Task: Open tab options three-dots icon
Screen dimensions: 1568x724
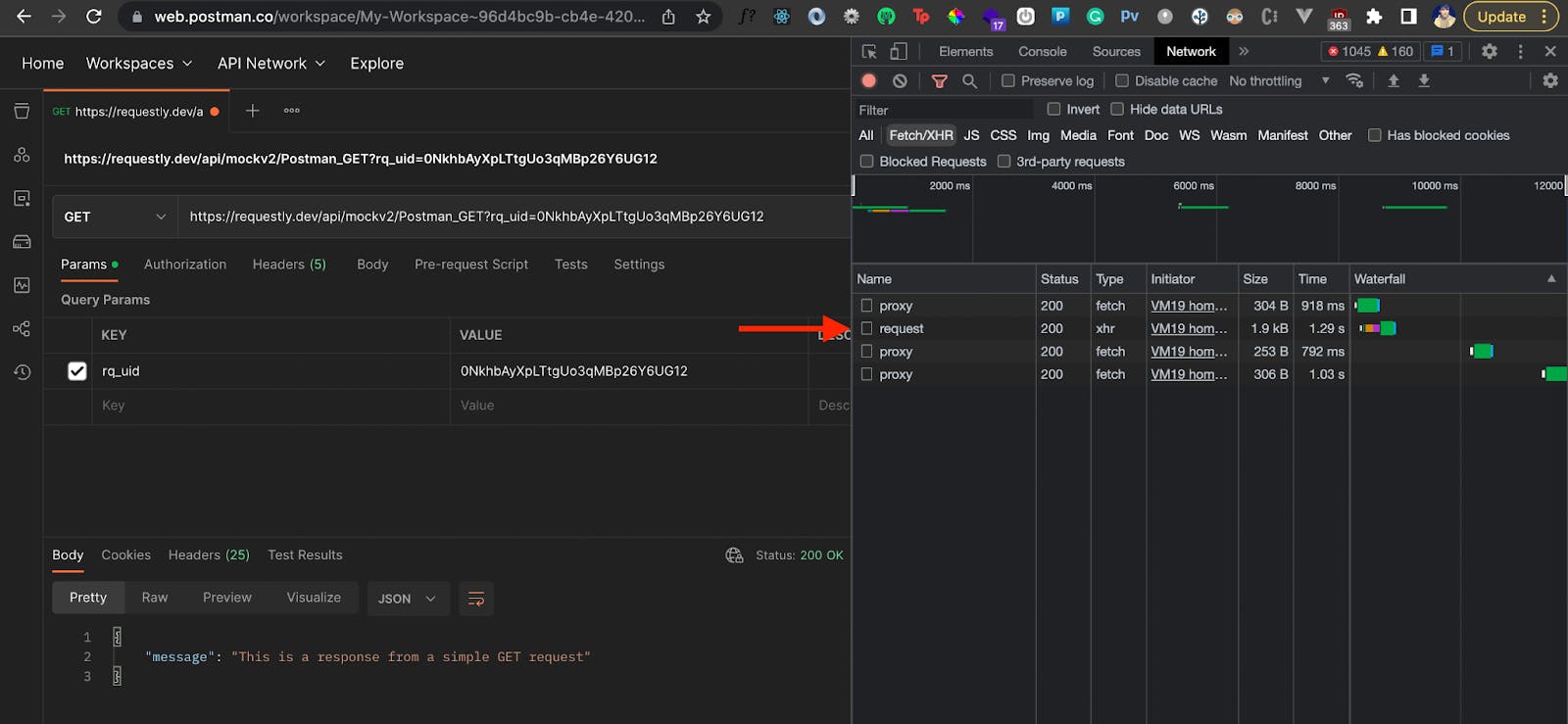Action: tap(291, 111)
